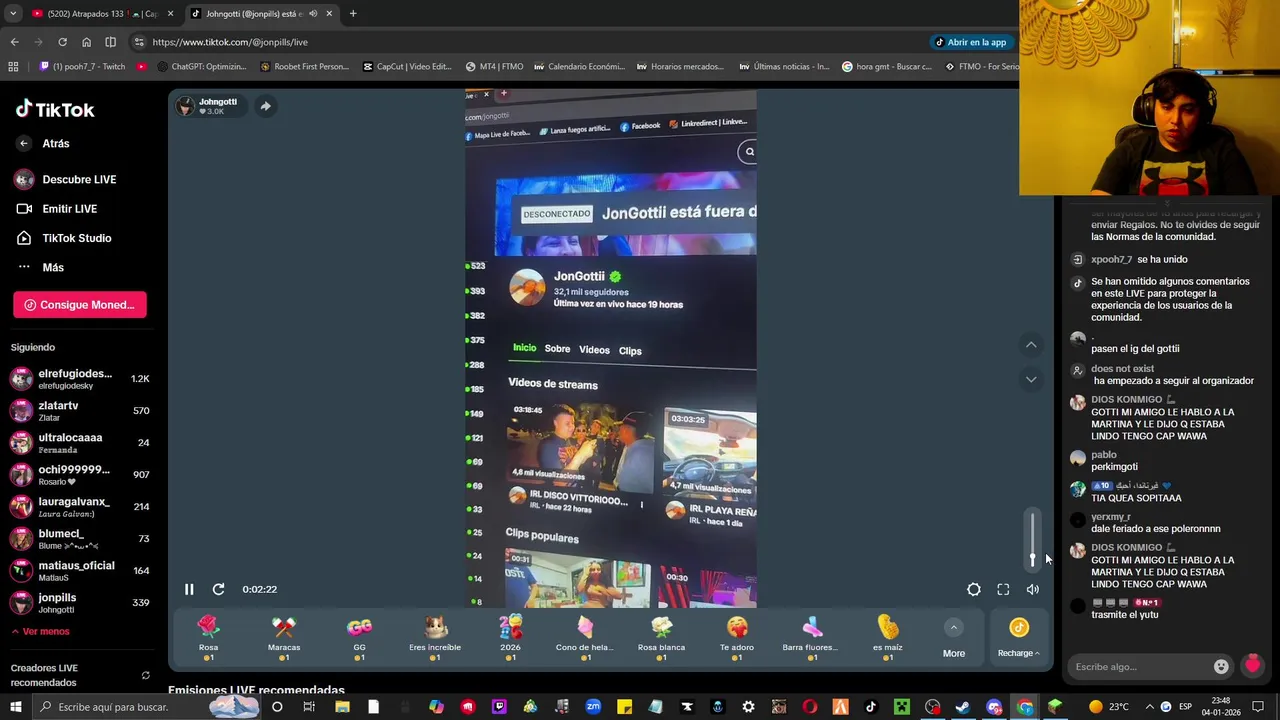This screenshot has width=1280, height=720.
Task: Refresh recommended LIVE creators list
Action: pos(145,676)
